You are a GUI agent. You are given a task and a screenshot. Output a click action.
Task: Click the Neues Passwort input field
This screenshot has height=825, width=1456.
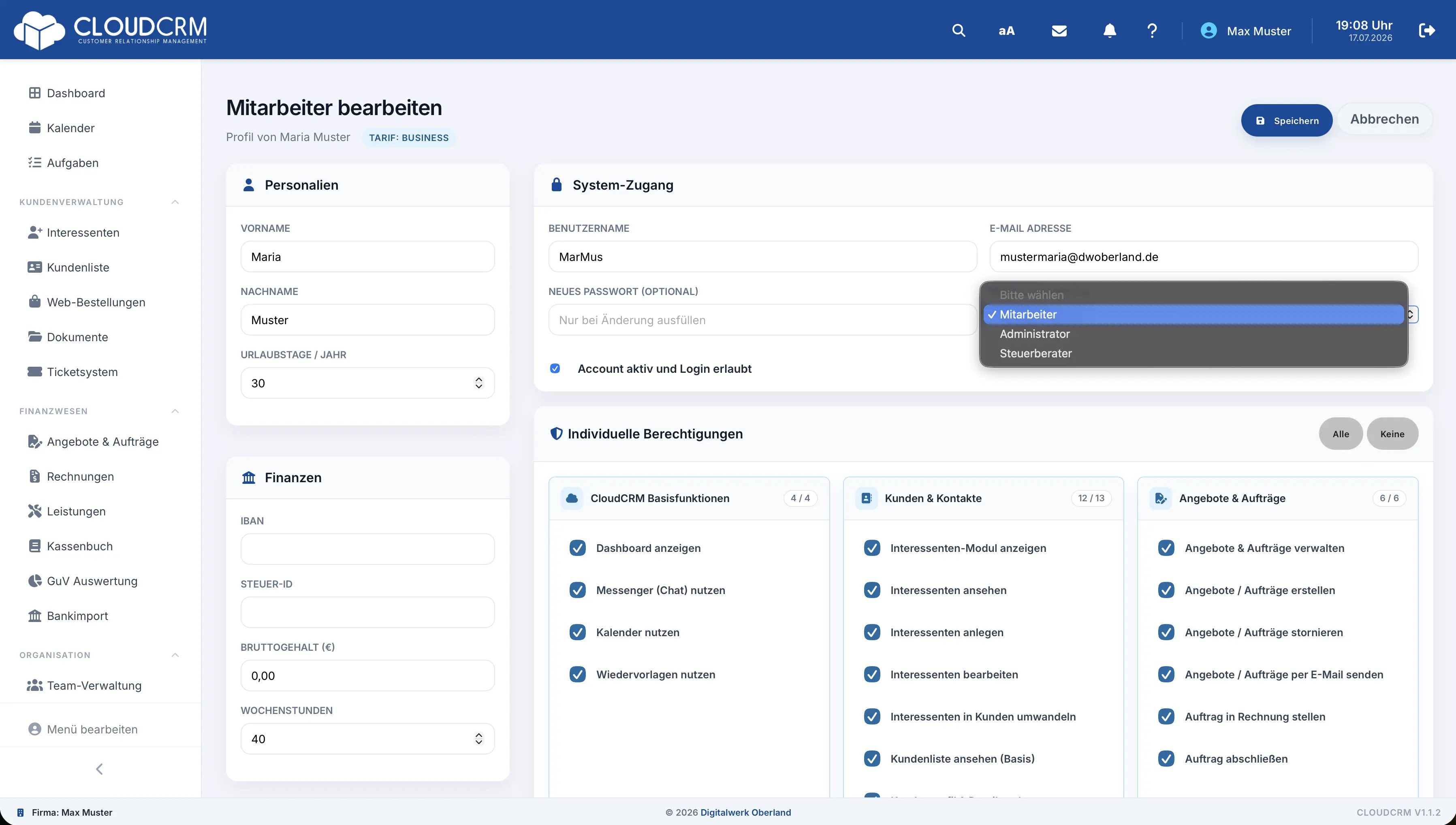click(x=762, y=320)
